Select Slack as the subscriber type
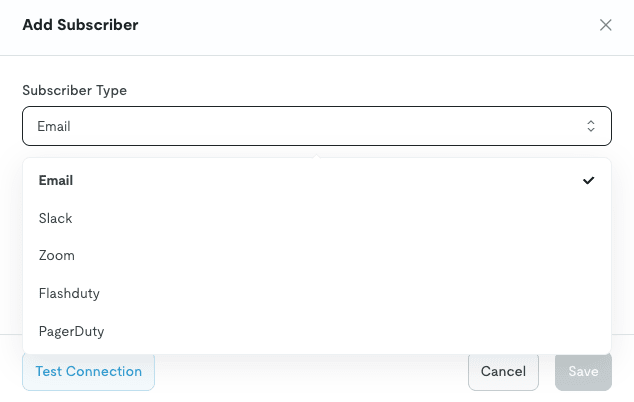Screen dimensions: 634x402 56,218
